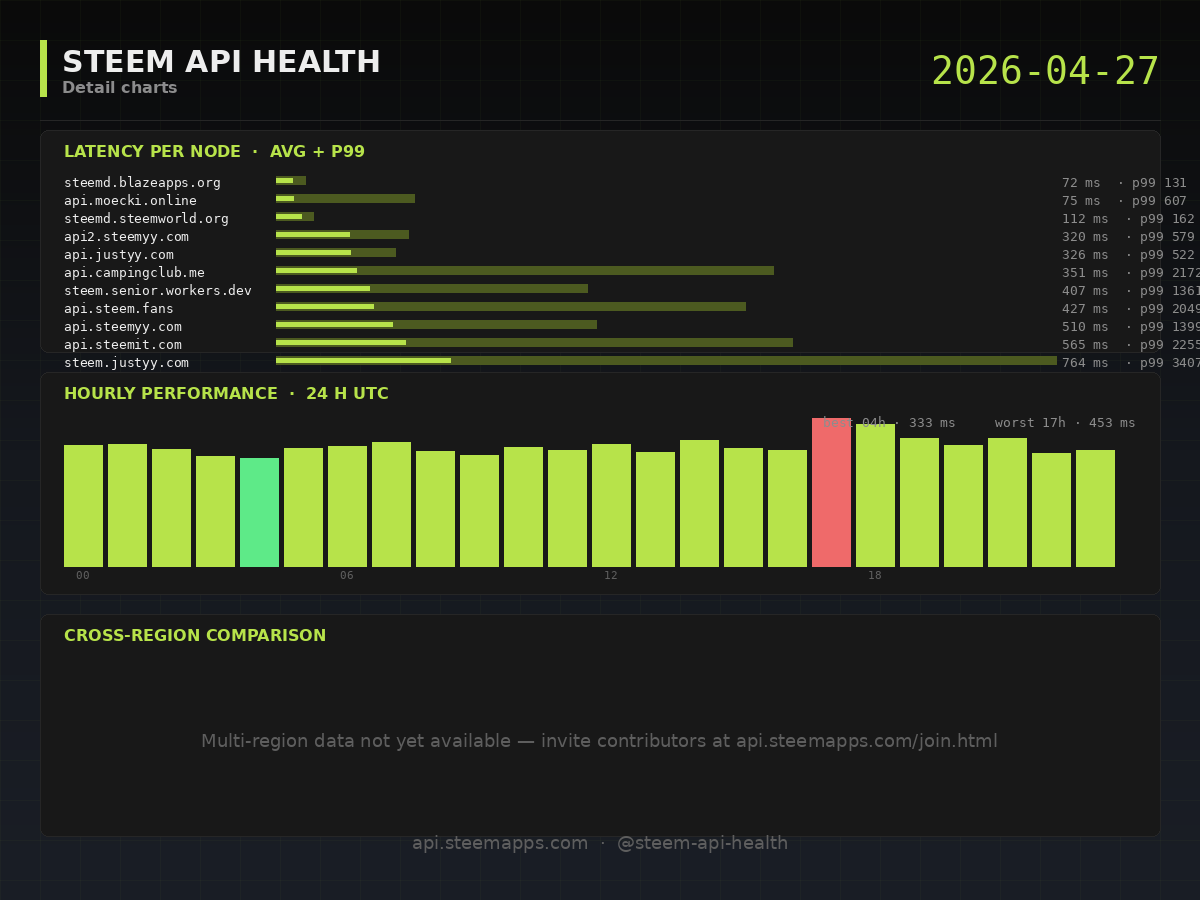Click the STEEM API HEALTH title
The height and width of the screenshot is (900, 1200).
click(x=221, y=63)
